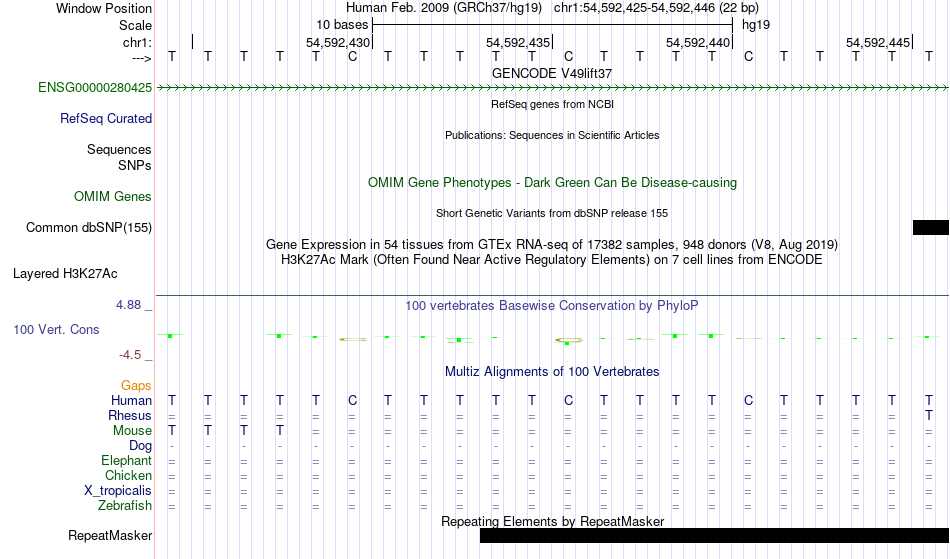This screenshot has height=559, width=950.
Task: Click the Scale label
Action: coord(136,25)
